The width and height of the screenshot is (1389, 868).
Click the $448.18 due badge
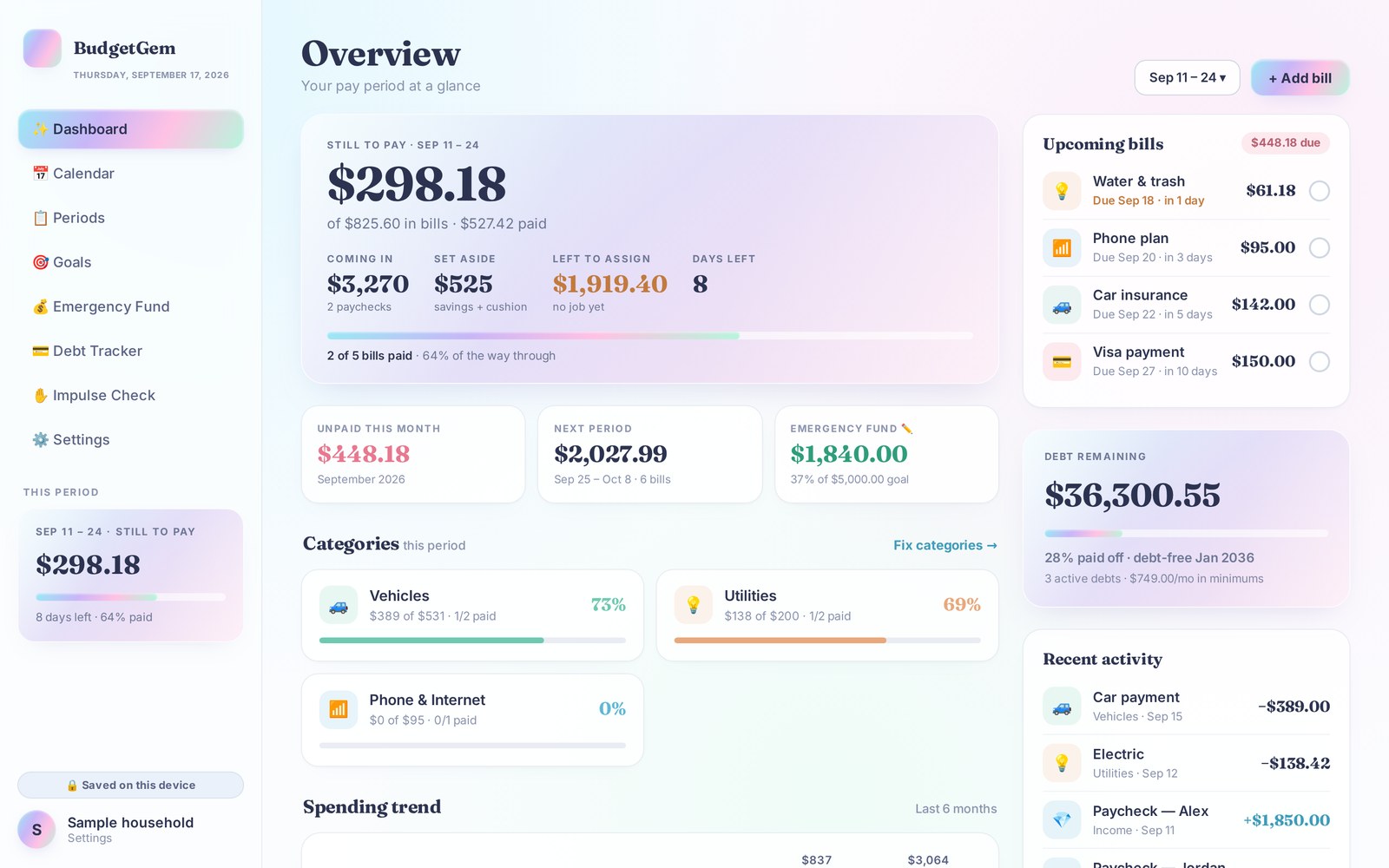tap(1285, 142)
